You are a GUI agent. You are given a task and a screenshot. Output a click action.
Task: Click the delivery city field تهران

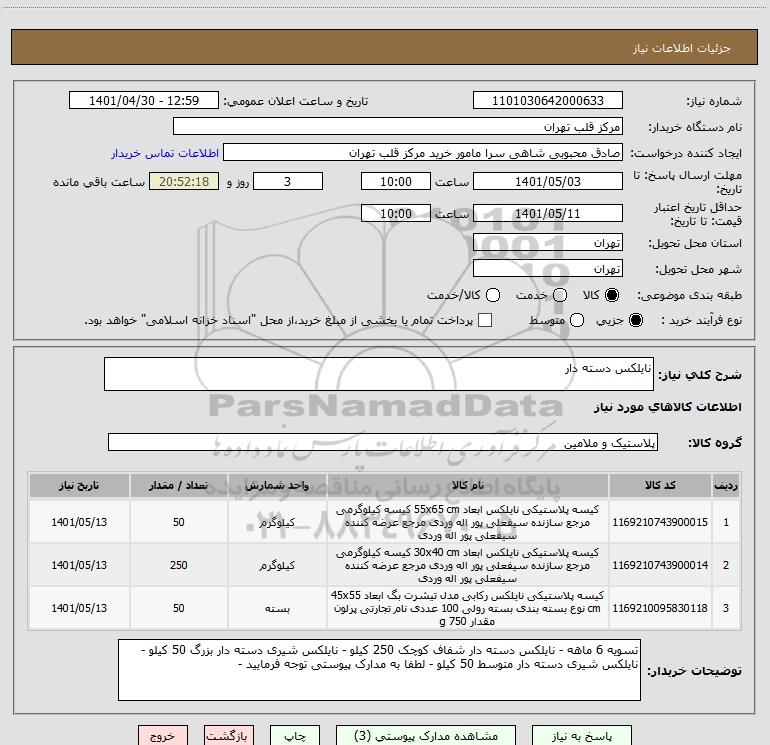pyautogui.click(x=548, y=269)
